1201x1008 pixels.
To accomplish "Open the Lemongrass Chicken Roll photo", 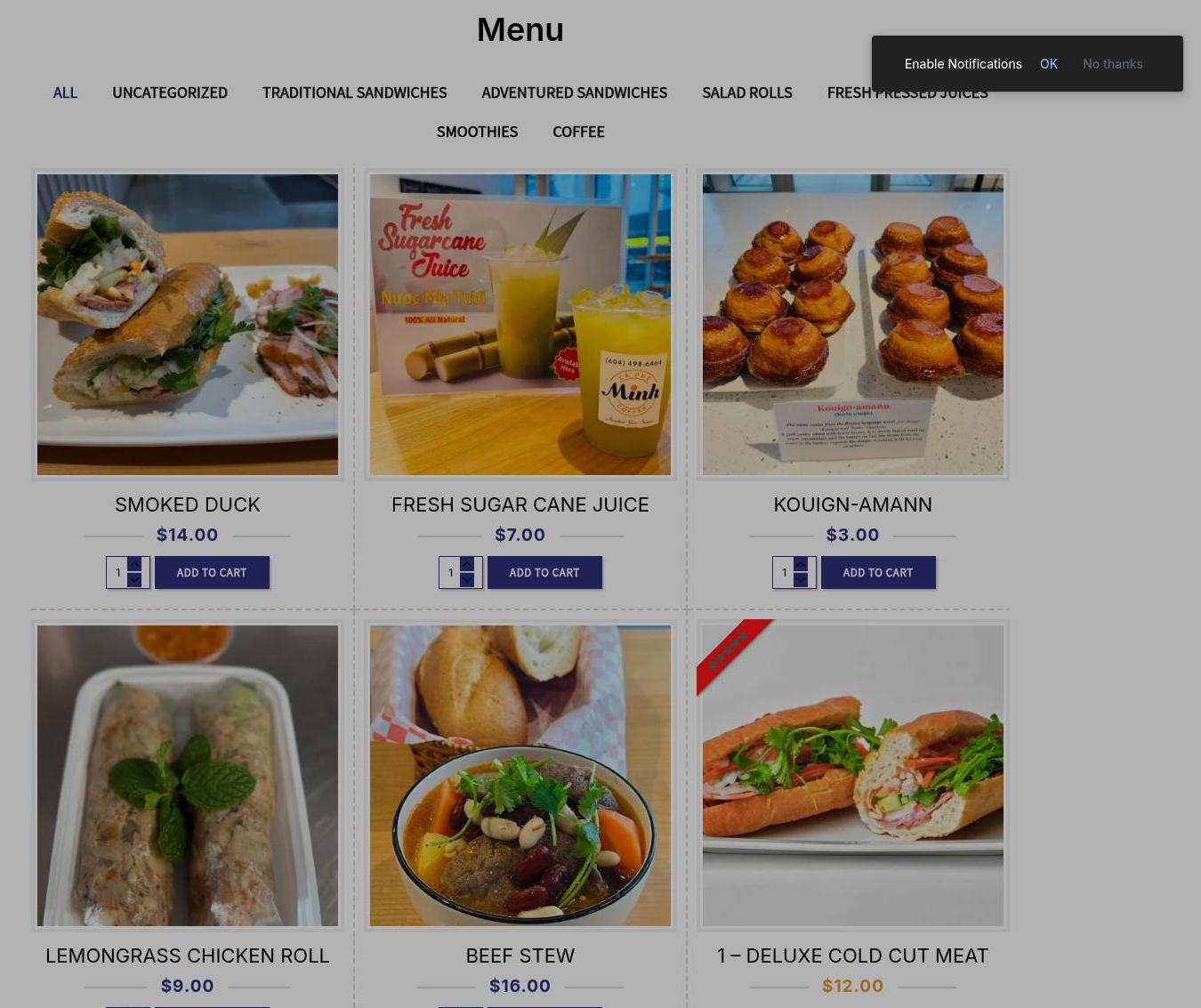I will [x=188, y=776].
